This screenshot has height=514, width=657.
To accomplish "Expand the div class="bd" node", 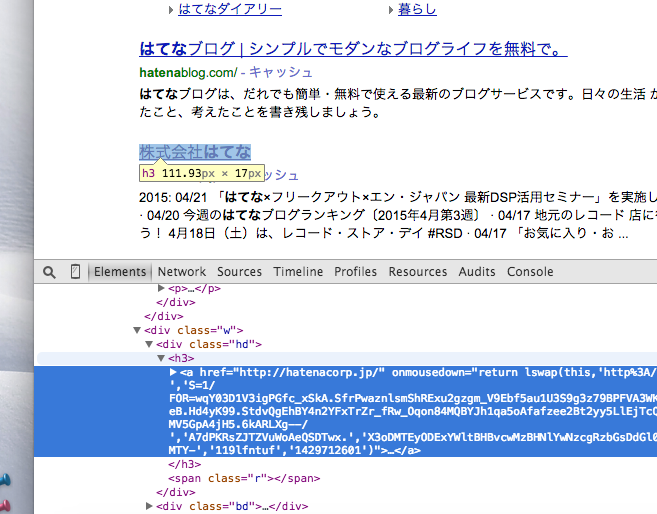I will pyautogui.click(x=149, y=506).
